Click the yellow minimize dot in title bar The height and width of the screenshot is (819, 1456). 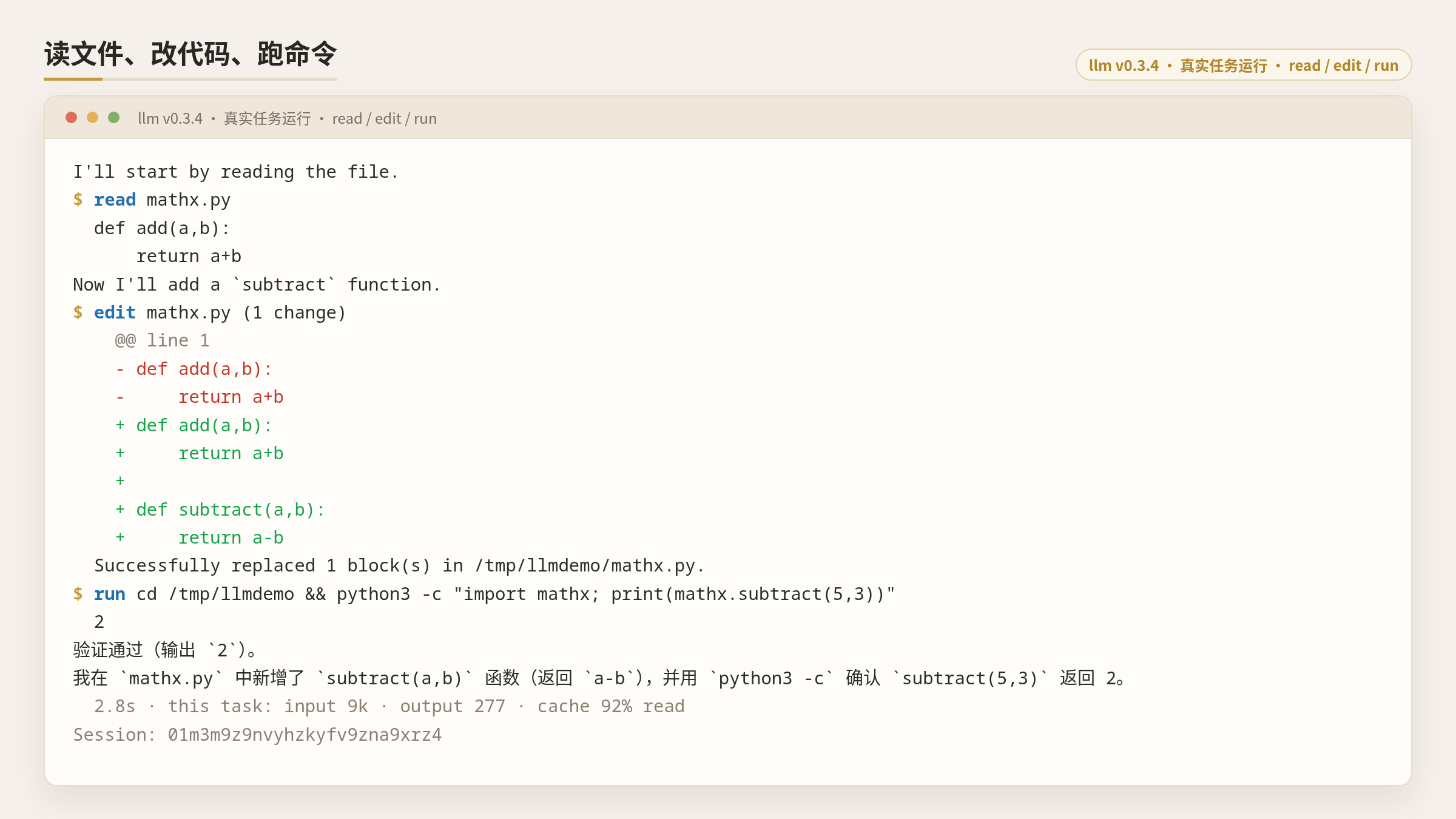pyautogui.click(x=93, y=118)
